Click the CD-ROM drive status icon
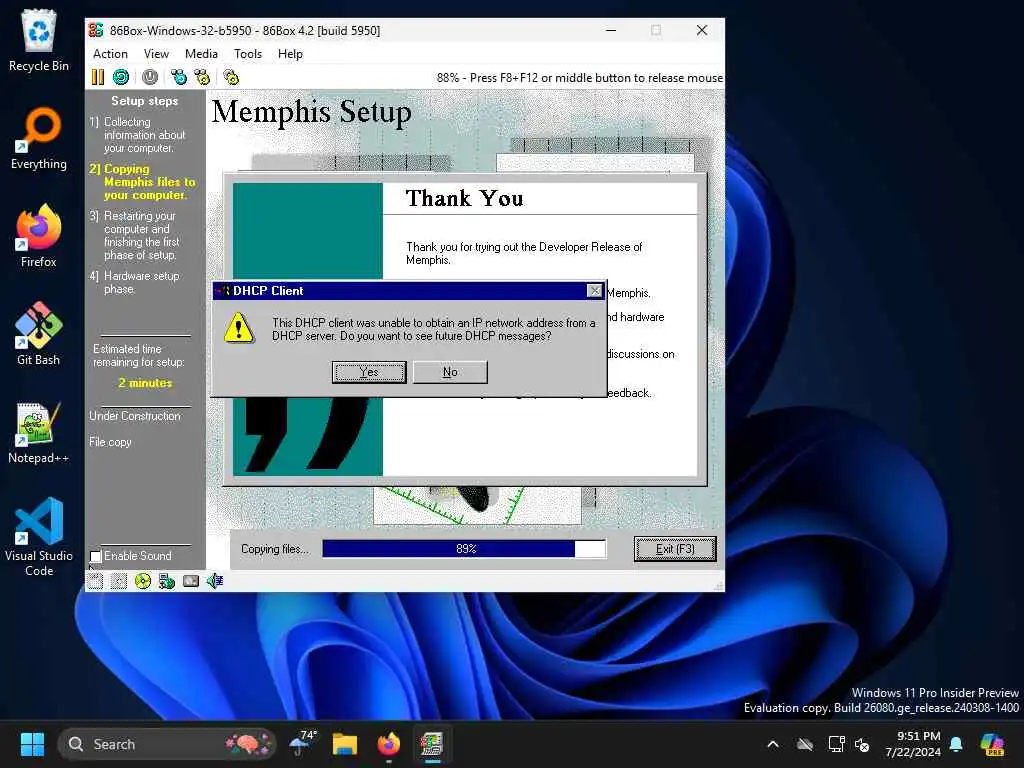The height and width of the screenshot is (768, 1024). pyautogui.click(x=142, y=581)
